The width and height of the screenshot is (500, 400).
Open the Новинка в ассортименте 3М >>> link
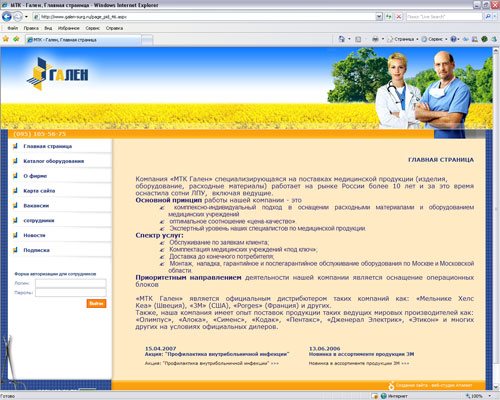(359, 363)
